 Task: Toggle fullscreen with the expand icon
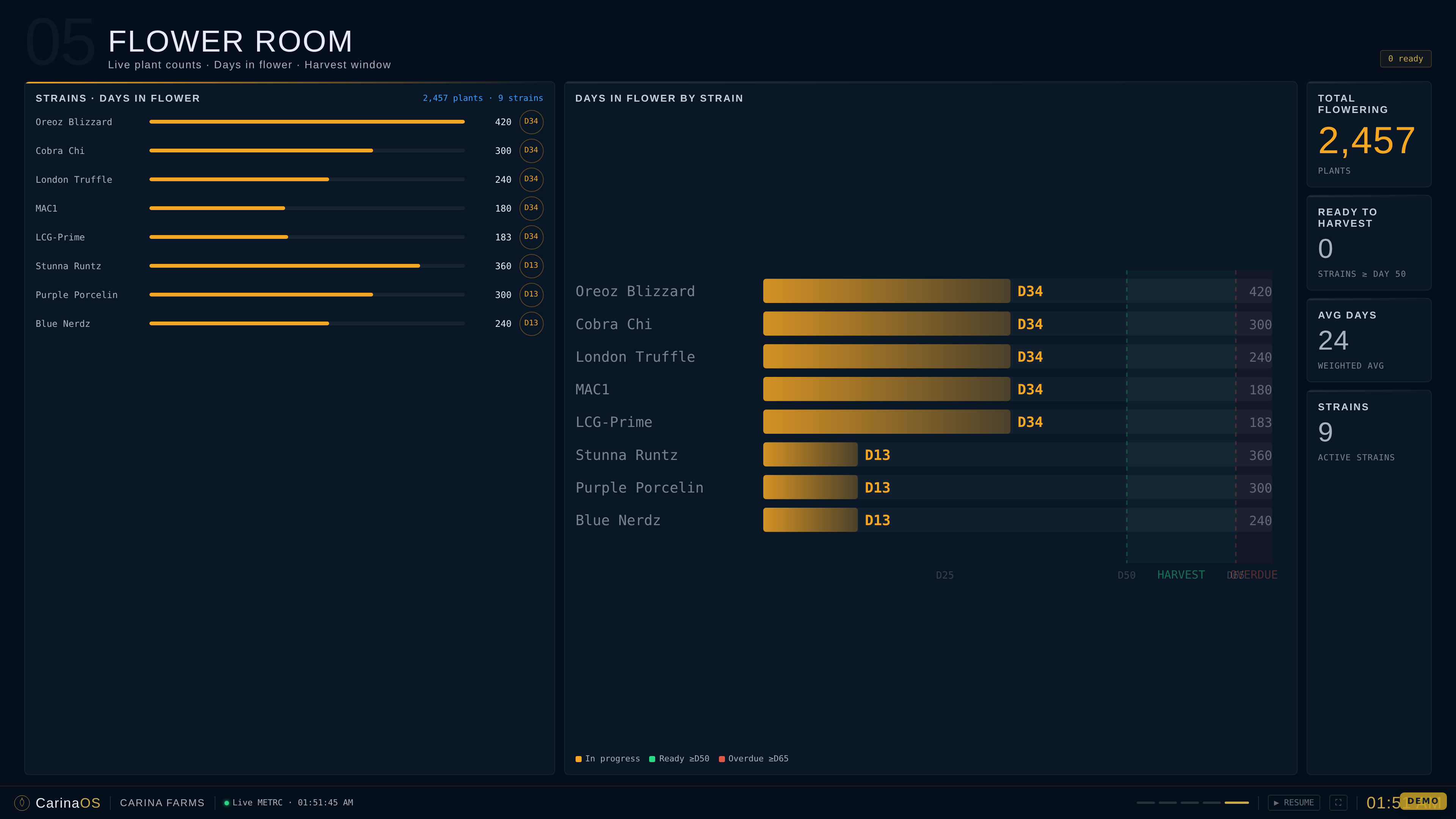tap(1338, 803)
